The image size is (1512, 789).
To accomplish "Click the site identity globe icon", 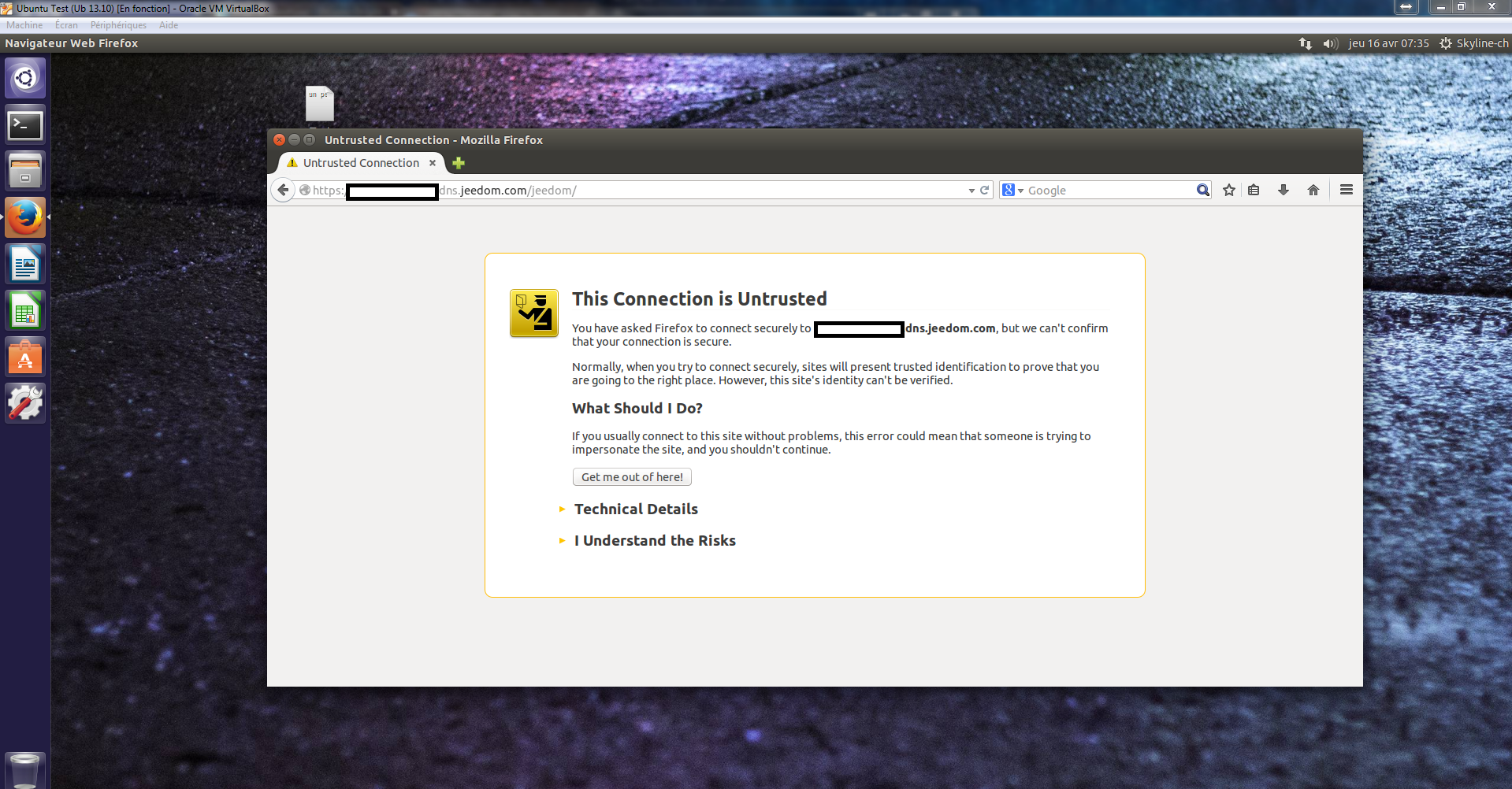I will [x=305, y=190].
